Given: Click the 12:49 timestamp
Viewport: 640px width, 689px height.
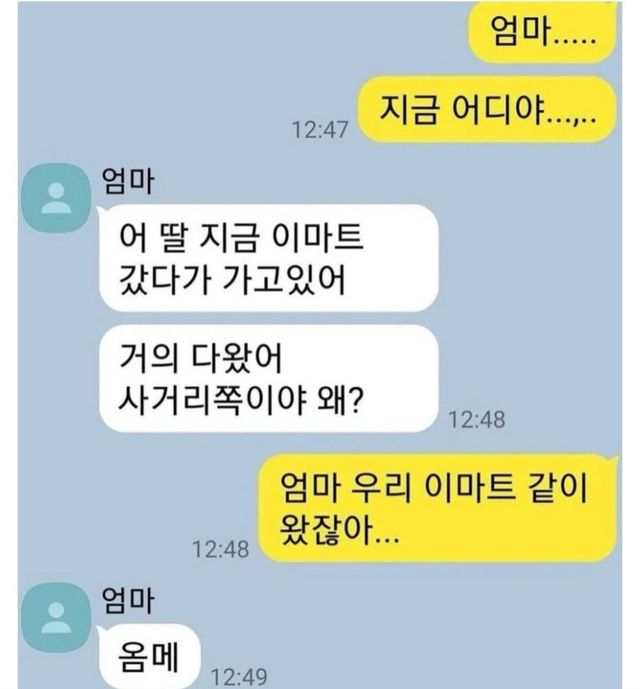Looking at the screenshot, I should (239, 677).
